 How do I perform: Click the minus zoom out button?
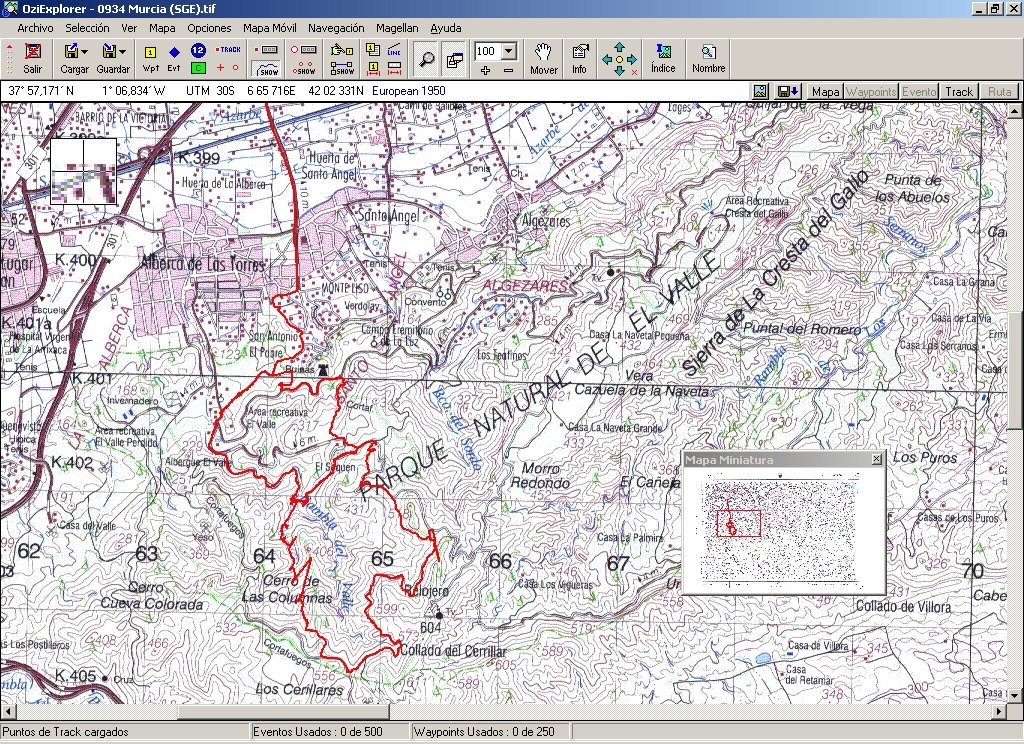(509, 70)
